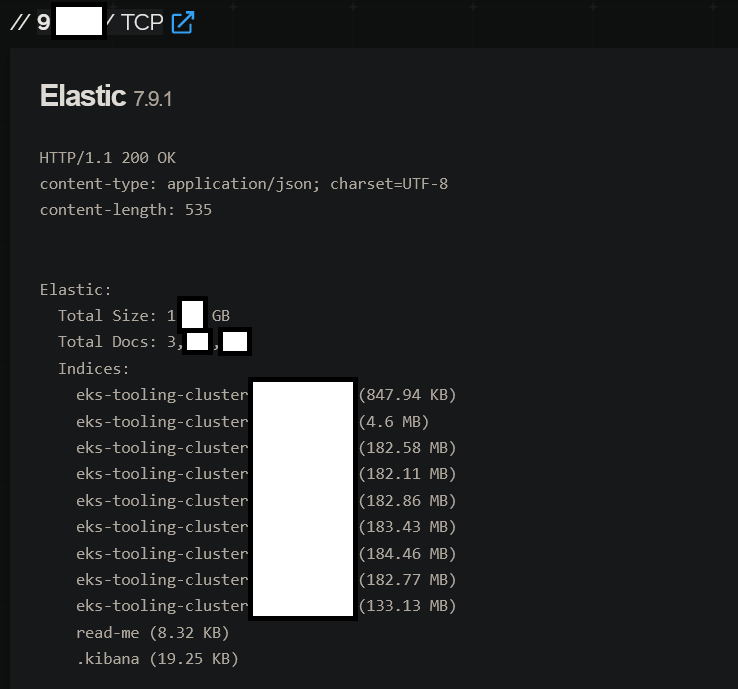Select the index row sized 182.11 MB
738x689 pixels.
[x=160, y=474]
